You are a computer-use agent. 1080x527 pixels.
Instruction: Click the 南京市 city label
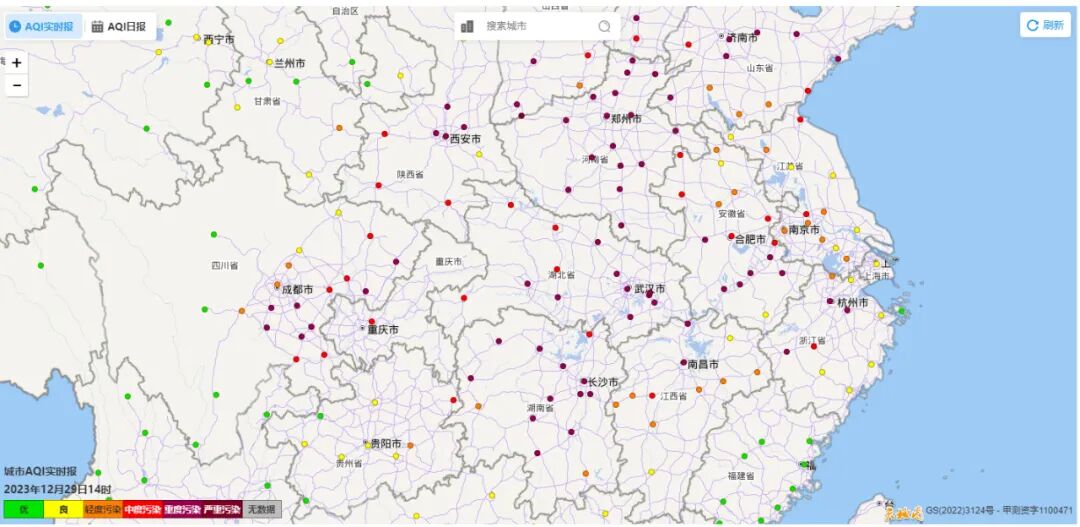pyautogui.click(x=804, y=229)
